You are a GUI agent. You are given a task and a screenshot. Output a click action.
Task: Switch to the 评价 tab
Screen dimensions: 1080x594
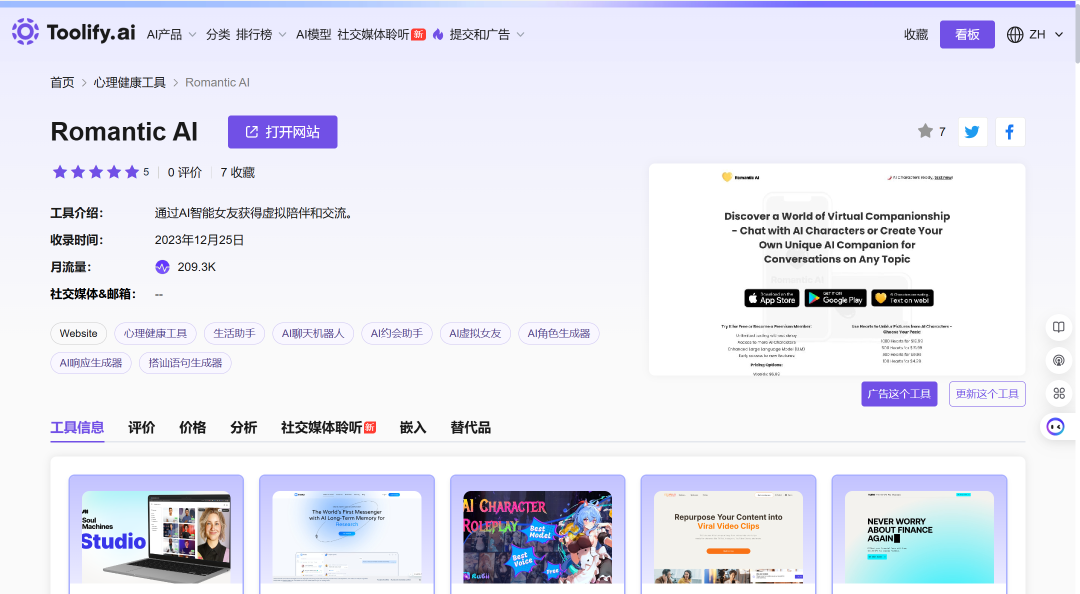pos(141,428)
